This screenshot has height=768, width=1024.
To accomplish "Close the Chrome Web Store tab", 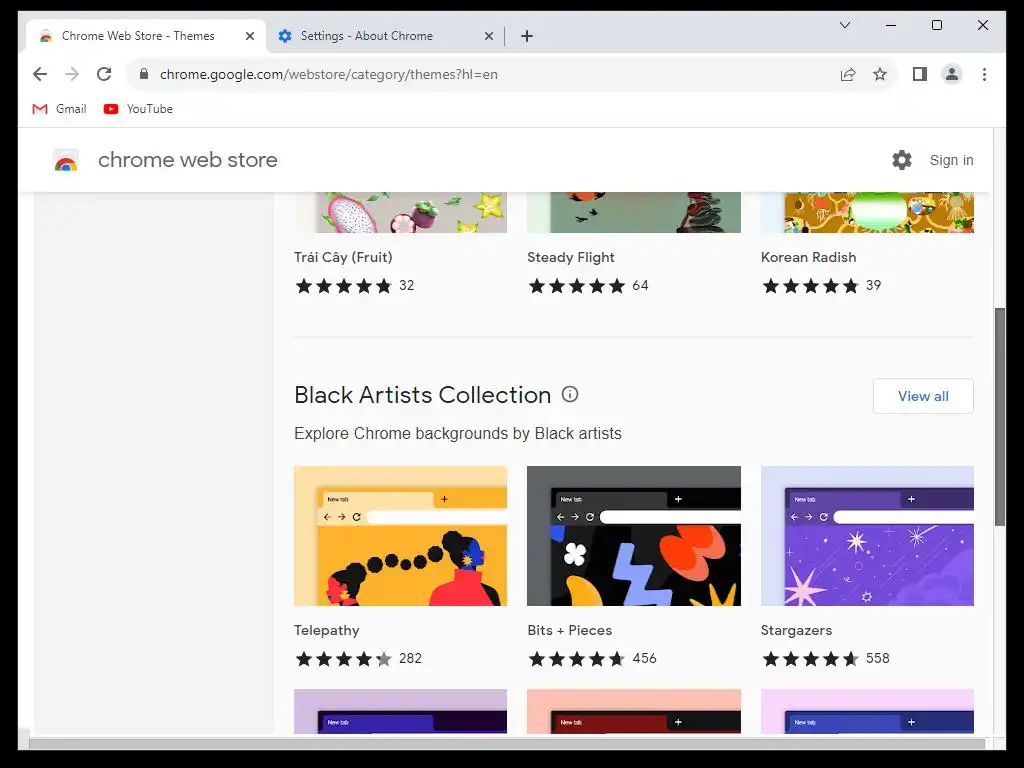I will coord(249,36).
